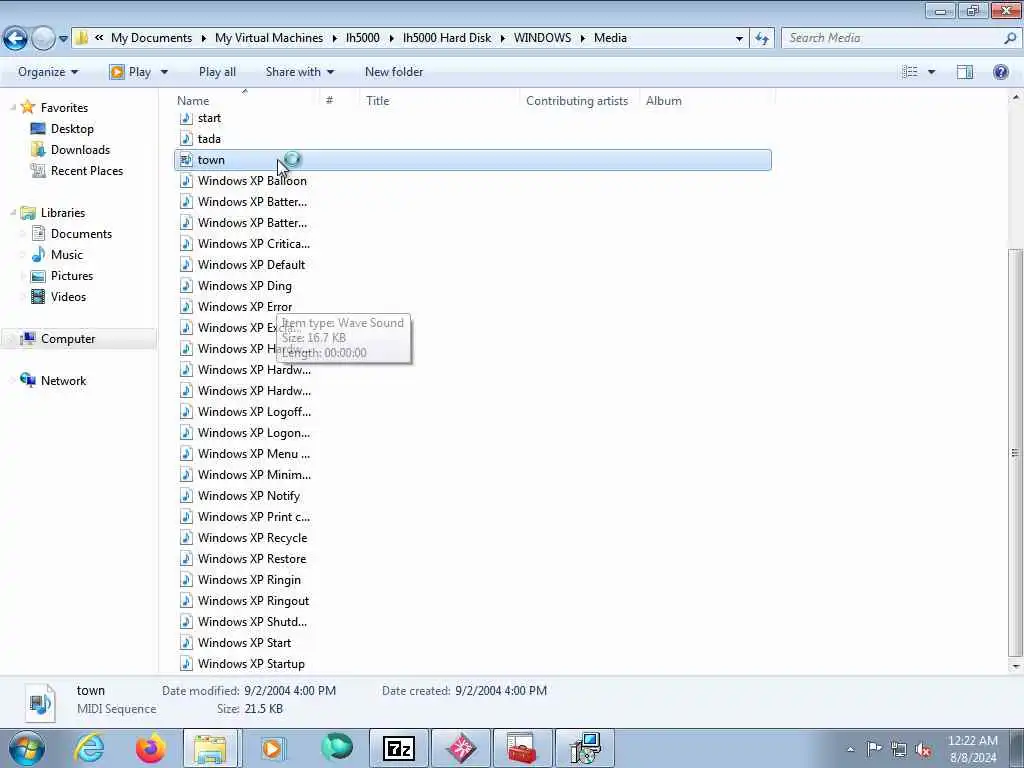
Task: Collapse the Libraries group expander
Action: [12, 212]
